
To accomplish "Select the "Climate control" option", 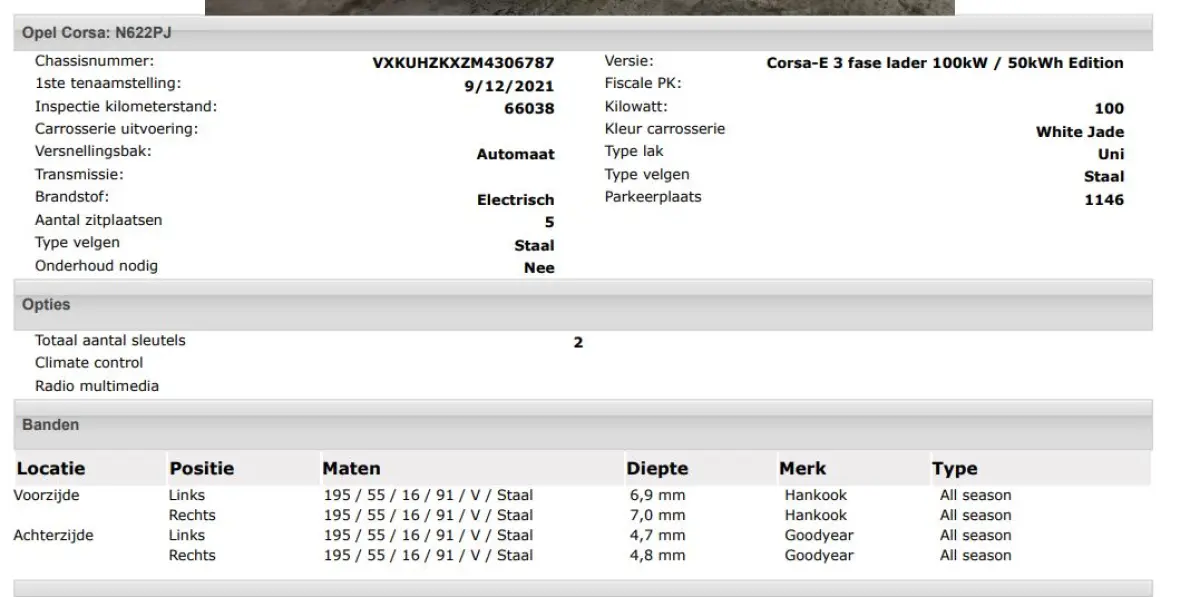I will 89,363.
